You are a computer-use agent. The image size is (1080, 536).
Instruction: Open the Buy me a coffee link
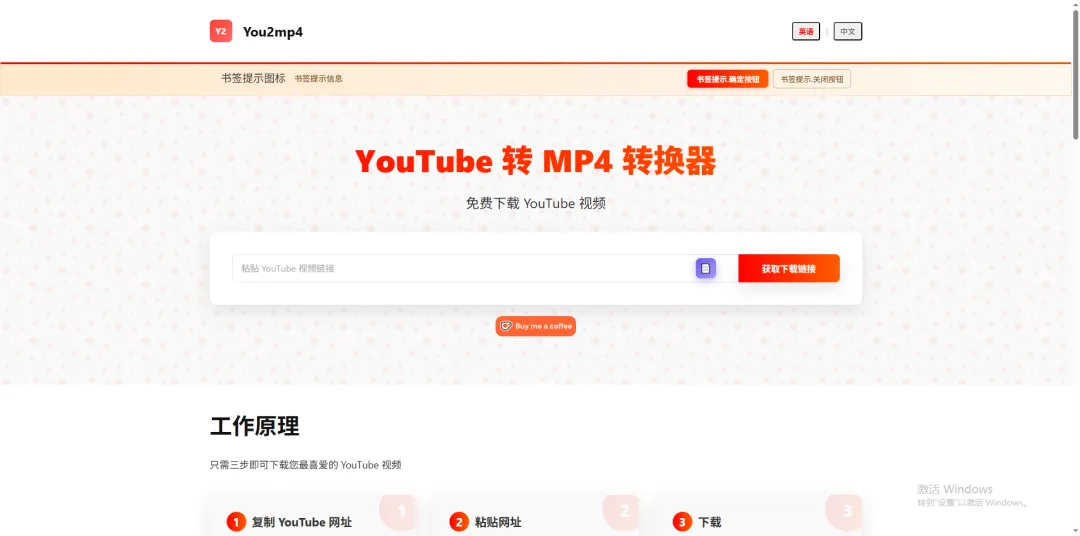point(536,326)
